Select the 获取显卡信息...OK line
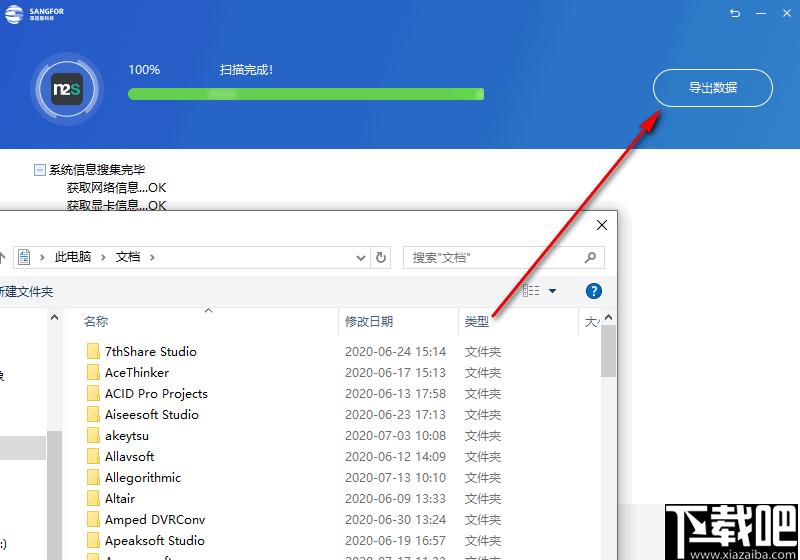Image resolution: width=800 pixels, height=560 pixels. [x=116, y=205]
